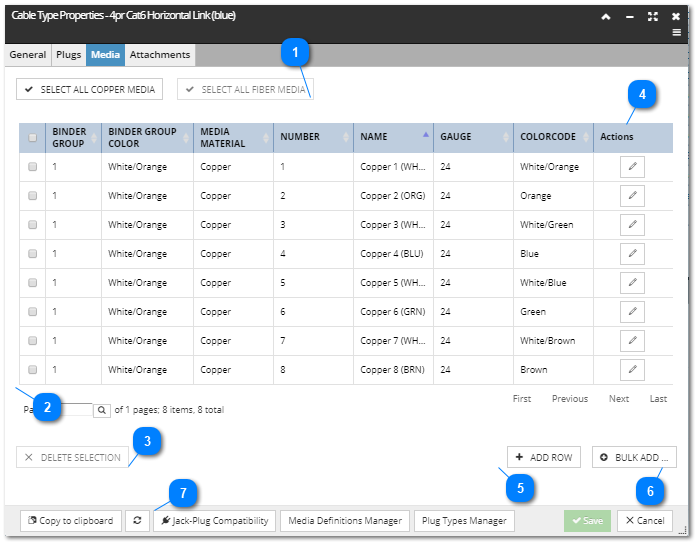Click Select All Fiber Media button

245,89
